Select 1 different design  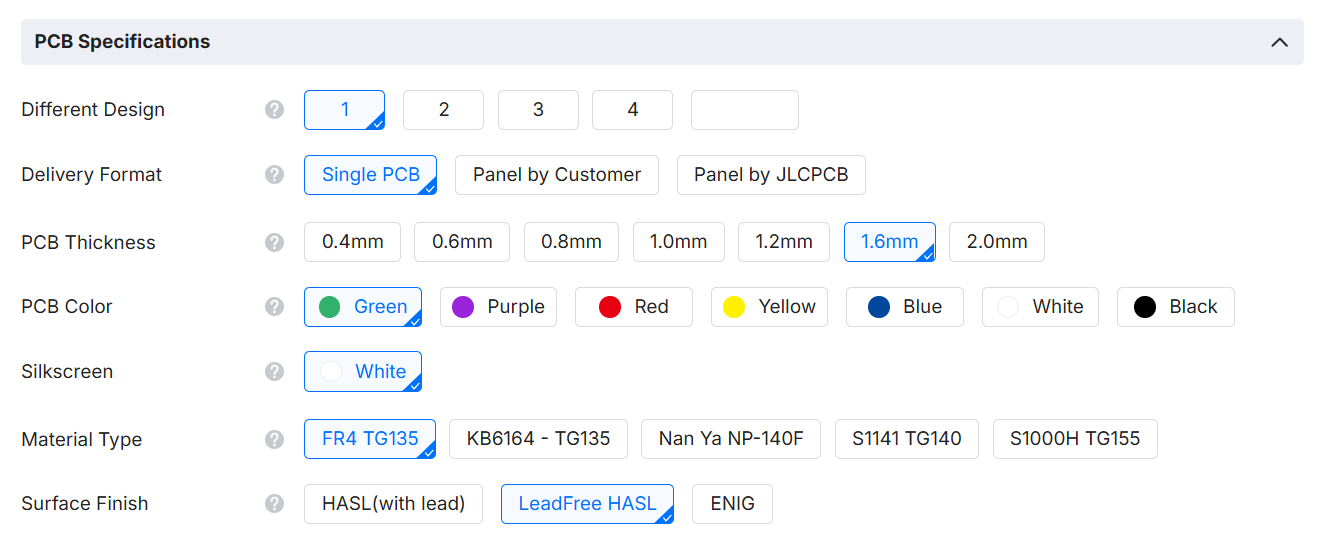pyautogui.click(x=345, y=110)
